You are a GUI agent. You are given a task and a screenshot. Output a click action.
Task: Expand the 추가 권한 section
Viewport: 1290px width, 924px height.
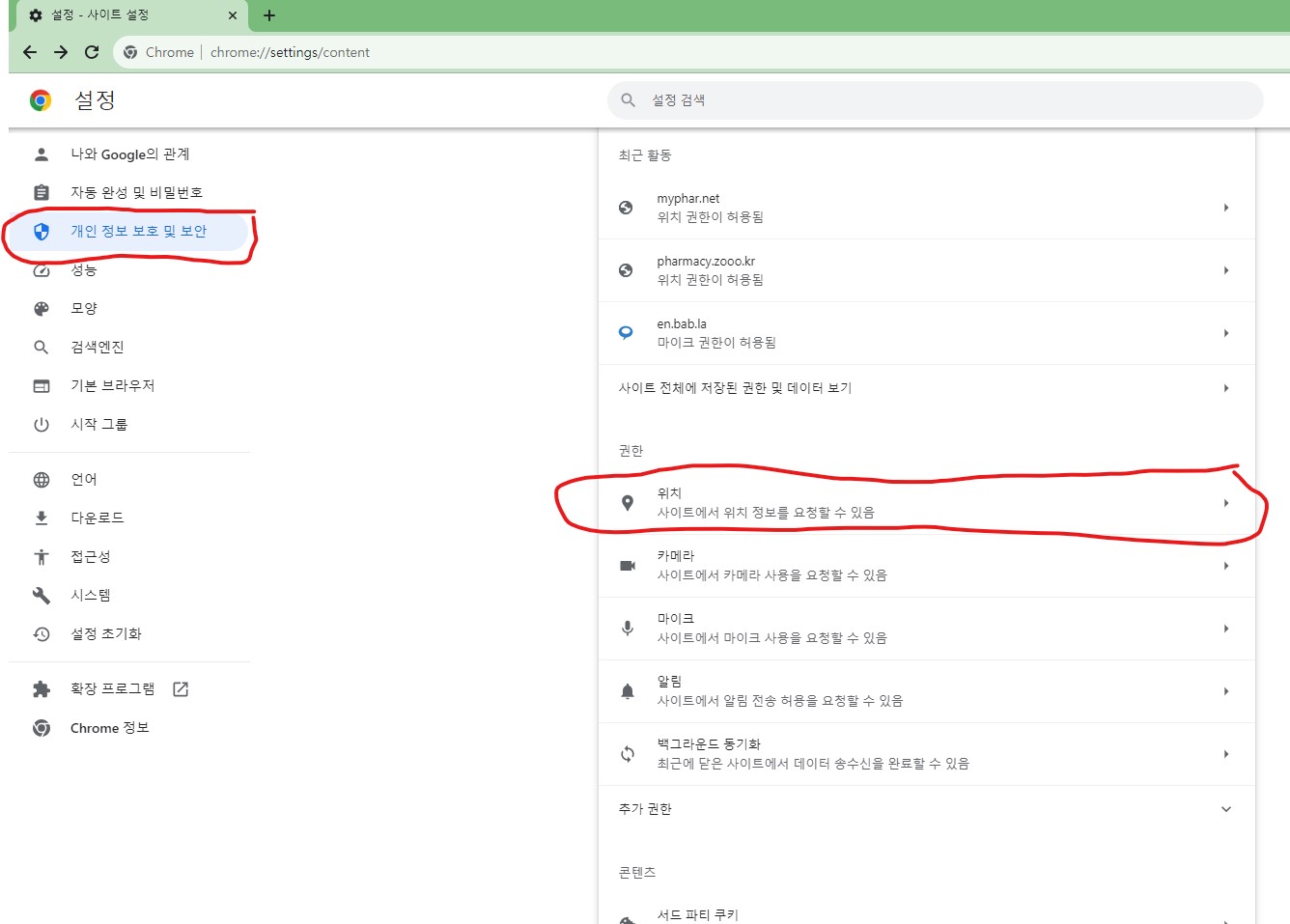click(1225, 809)
